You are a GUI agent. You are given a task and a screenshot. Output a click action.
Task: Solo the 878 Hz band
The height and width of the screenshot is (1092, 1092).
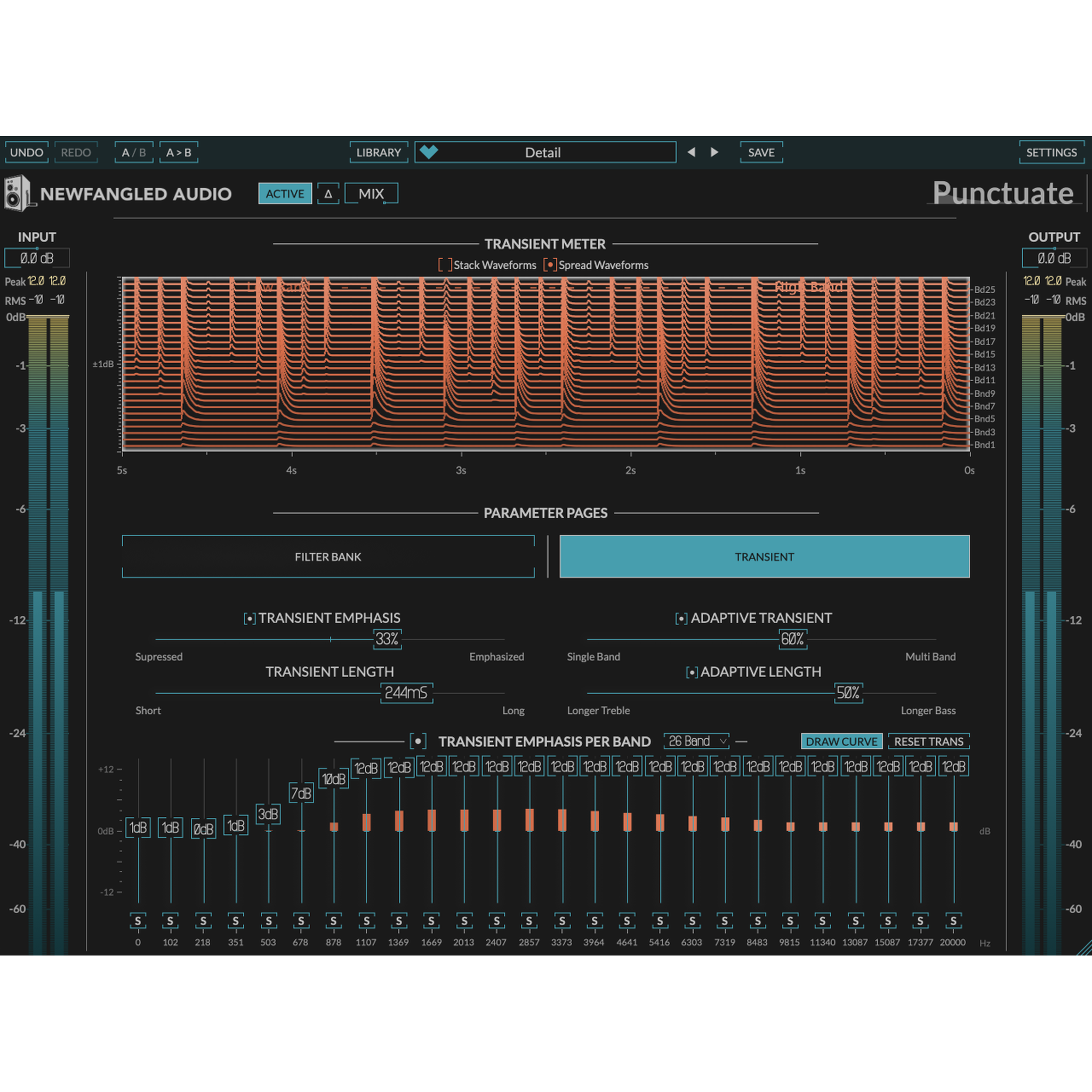click(x=333, y=921)
